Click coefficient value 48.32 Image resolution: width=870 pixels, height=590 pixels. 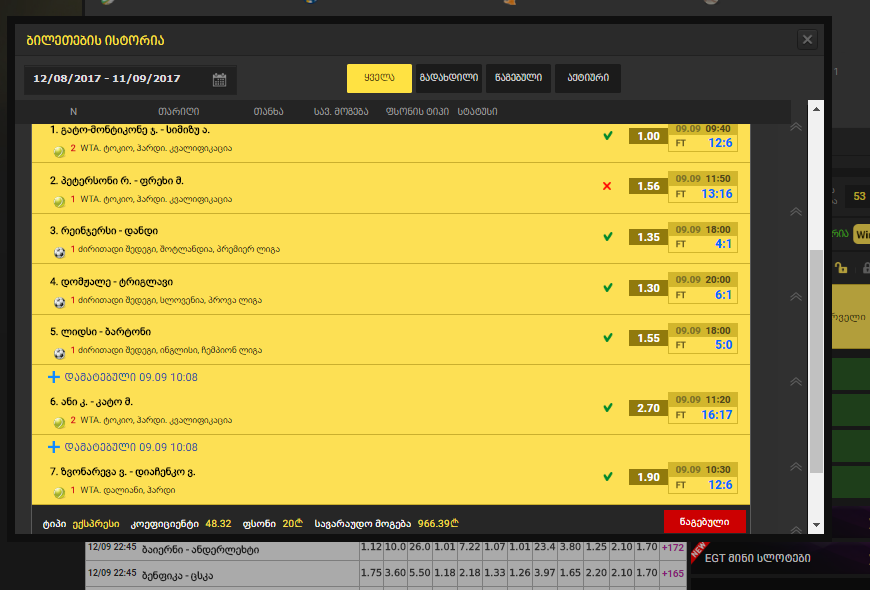pyautogui.click(x=218, y=523)
